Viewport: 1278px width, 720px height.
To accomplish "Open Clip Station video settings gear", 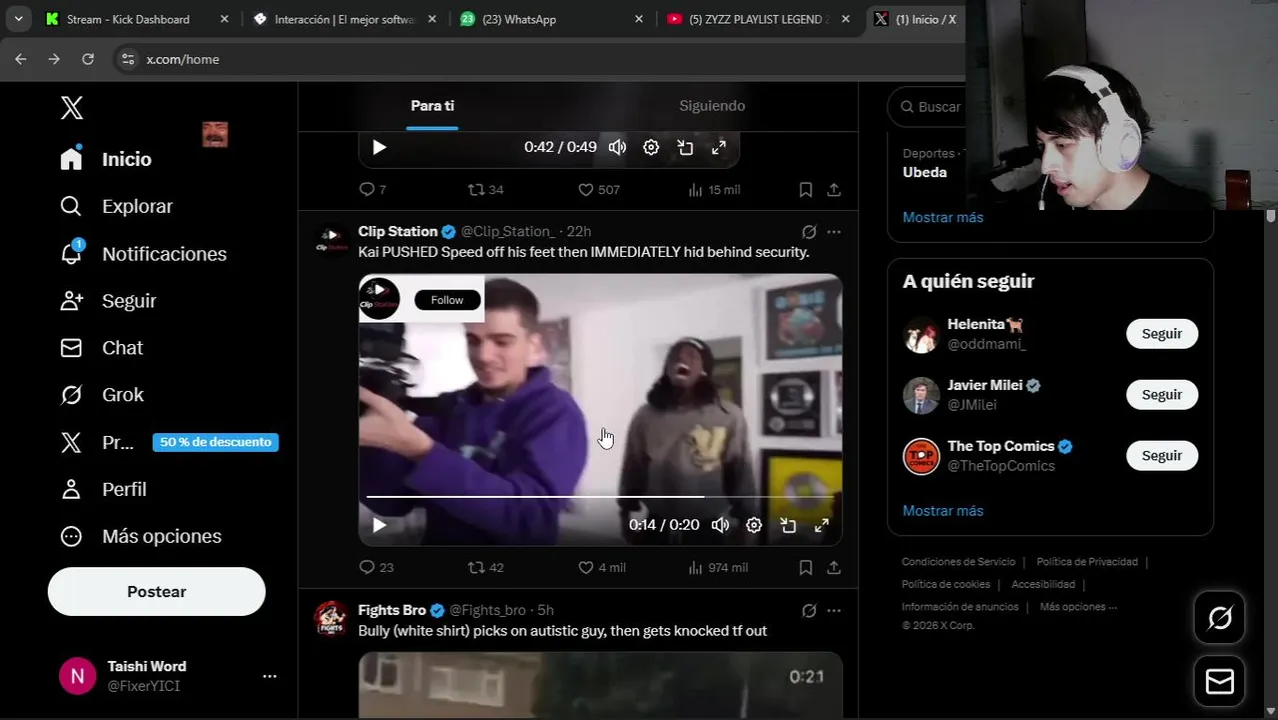I will click(x=754, y=525).
